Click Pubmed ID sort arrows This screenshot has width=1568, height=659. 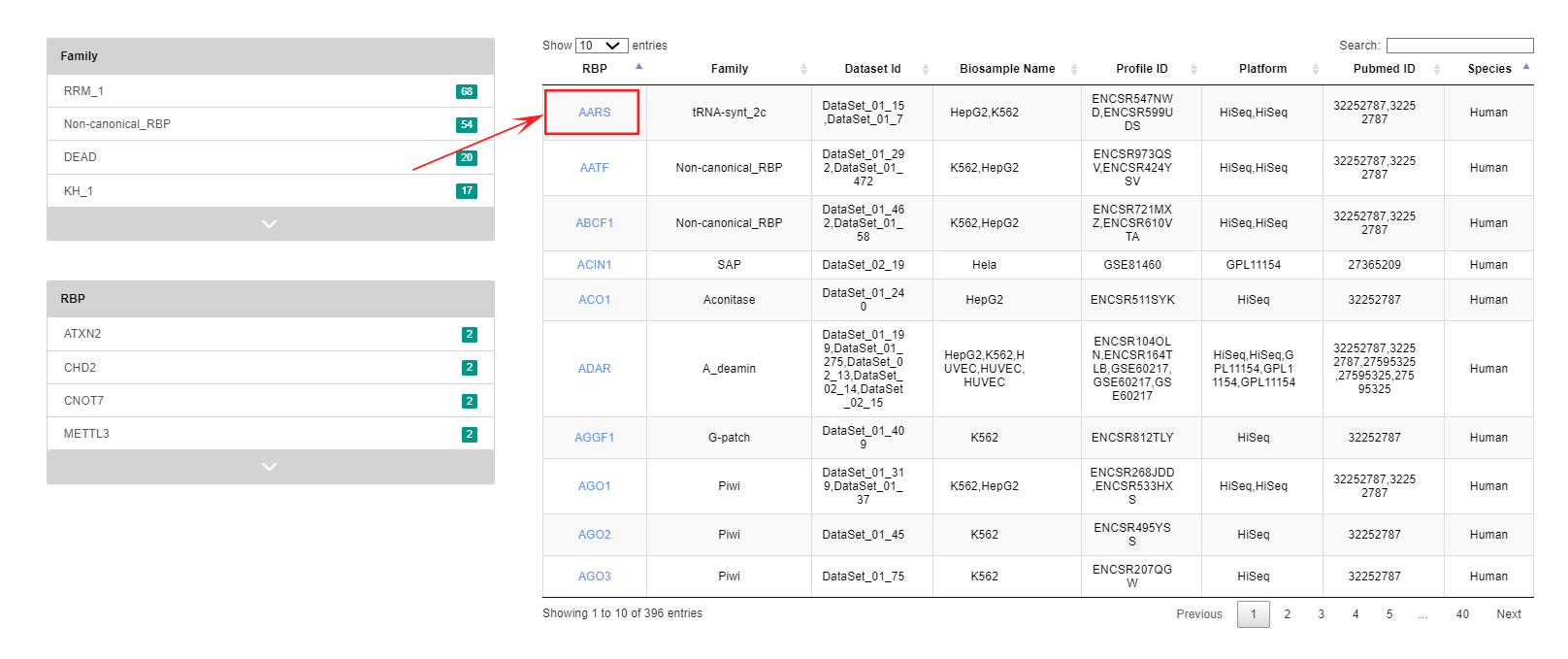tap(1437, 69)
